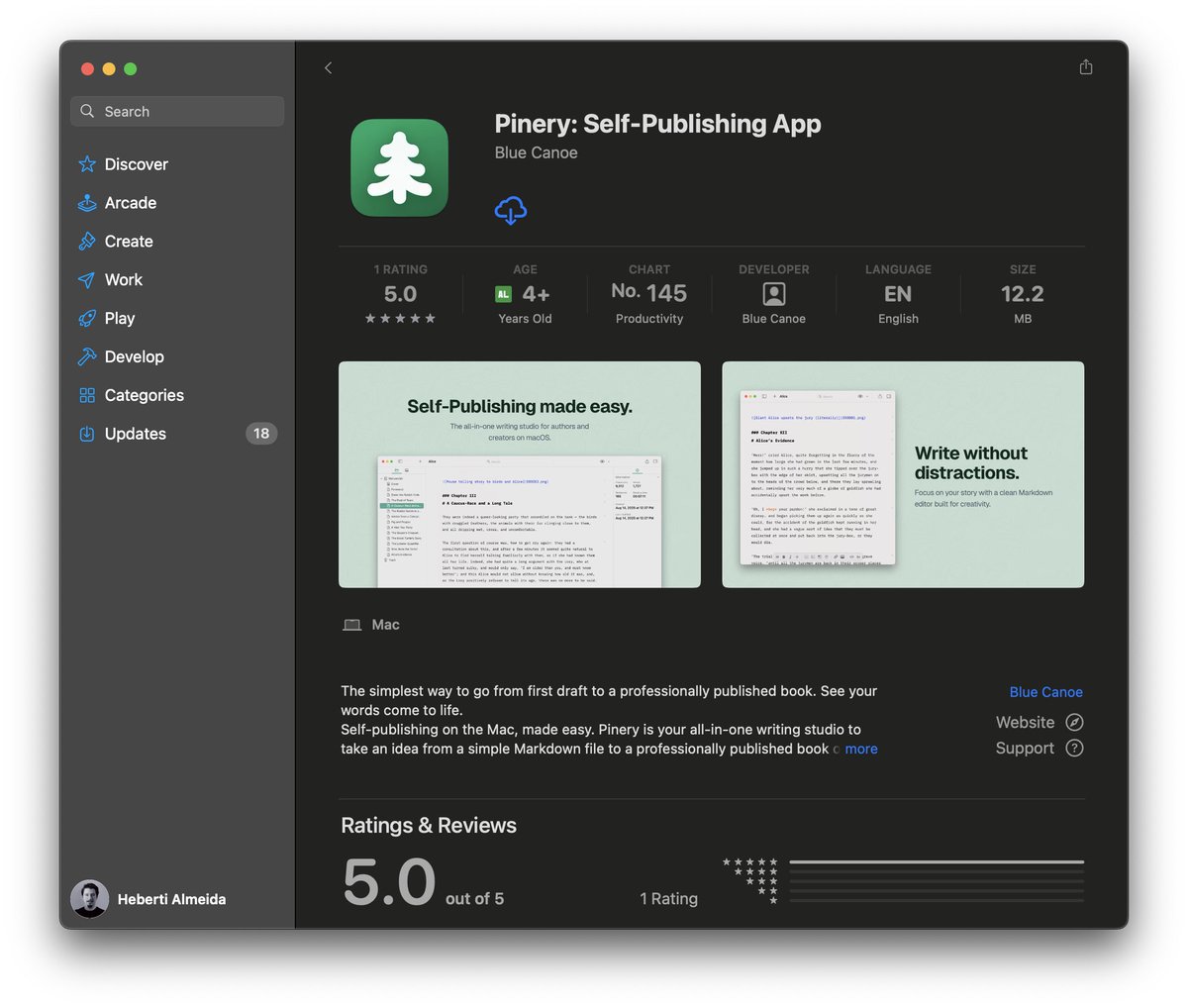Click the Arcade joystick icon
The width and height of the screenshot is (1188, 1008).
[x=87, y=203]
